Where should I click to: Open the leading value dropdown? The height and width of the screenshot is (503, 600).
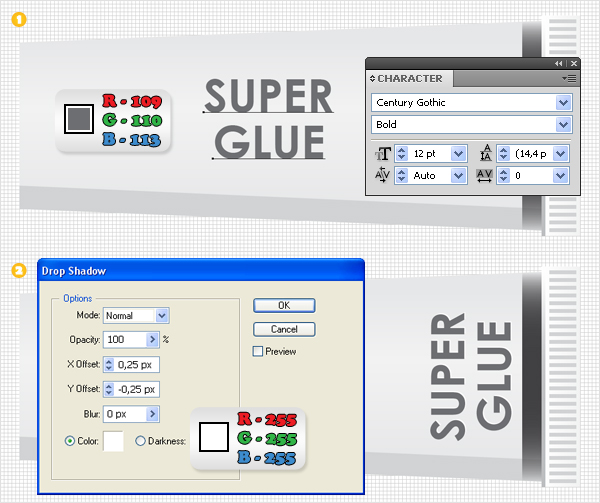click(561, 154)
